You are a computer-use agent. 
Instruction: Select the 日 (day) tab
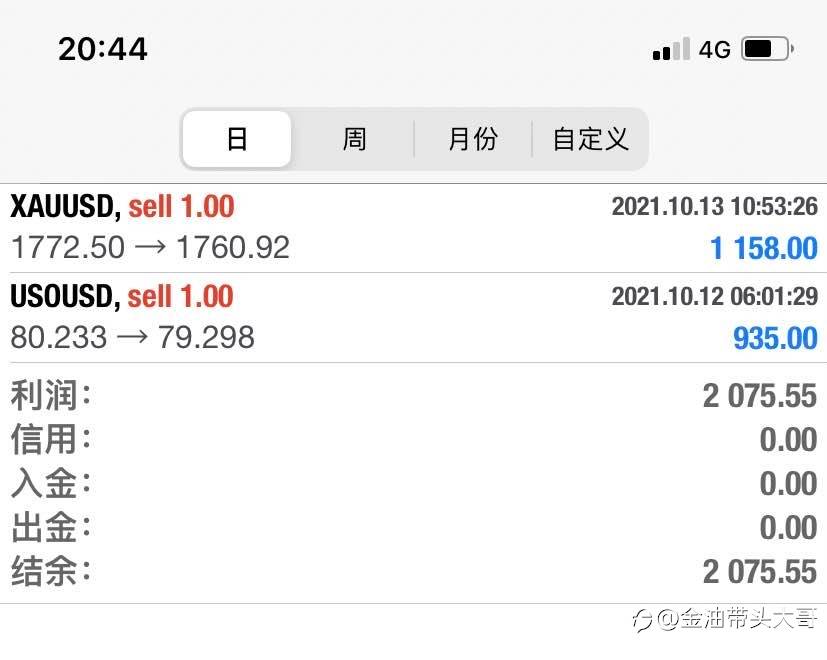coord(237,139)
